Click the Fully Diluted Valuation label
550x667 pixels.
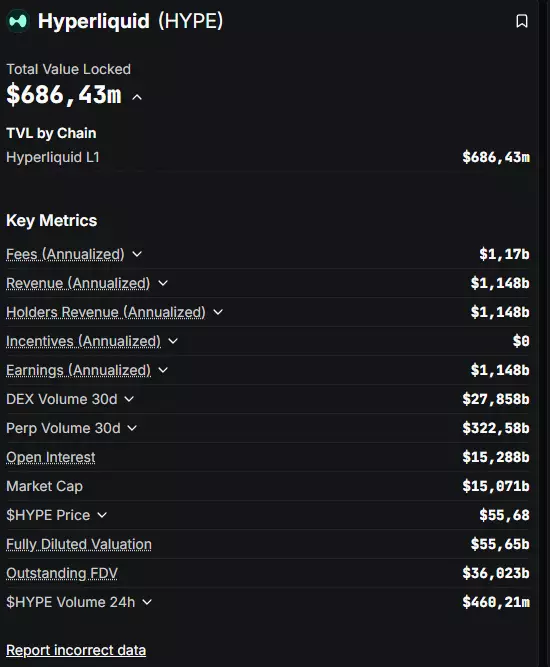[x=79, y=544]
